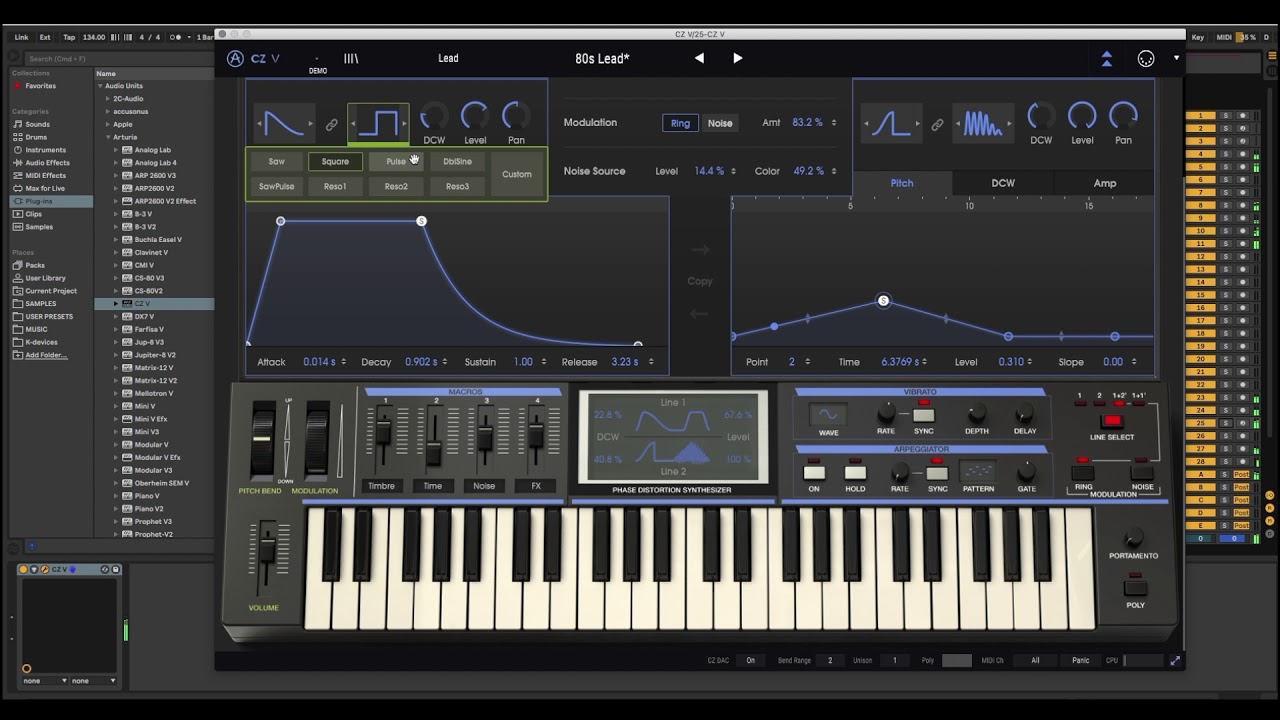Switch to the Amp envelope tab

click(x=1105, y=183)
